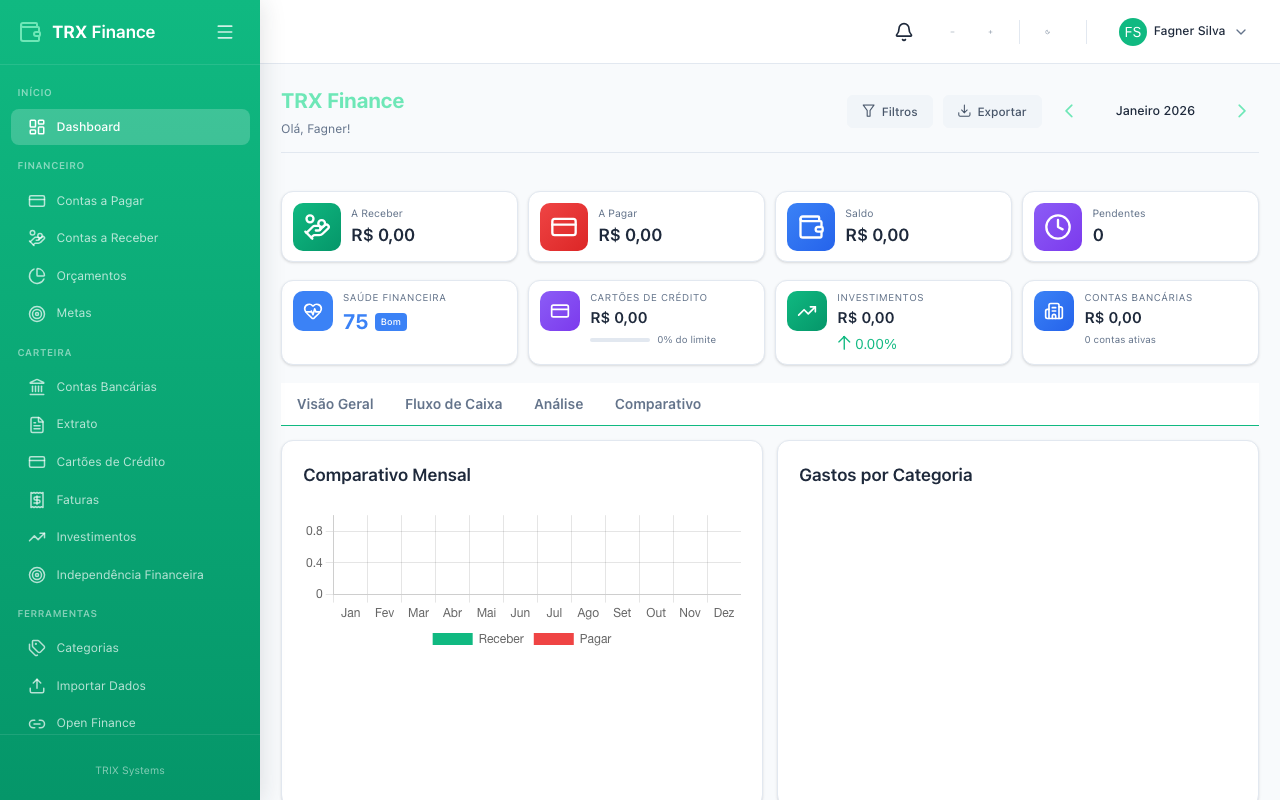
Task: Click the credit card limit progress bar
Action: pyautogui.click(x=620, y=340)
